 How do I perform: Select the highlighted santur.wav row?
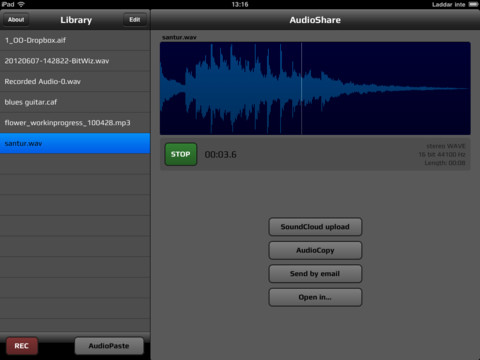click(75, 143)
